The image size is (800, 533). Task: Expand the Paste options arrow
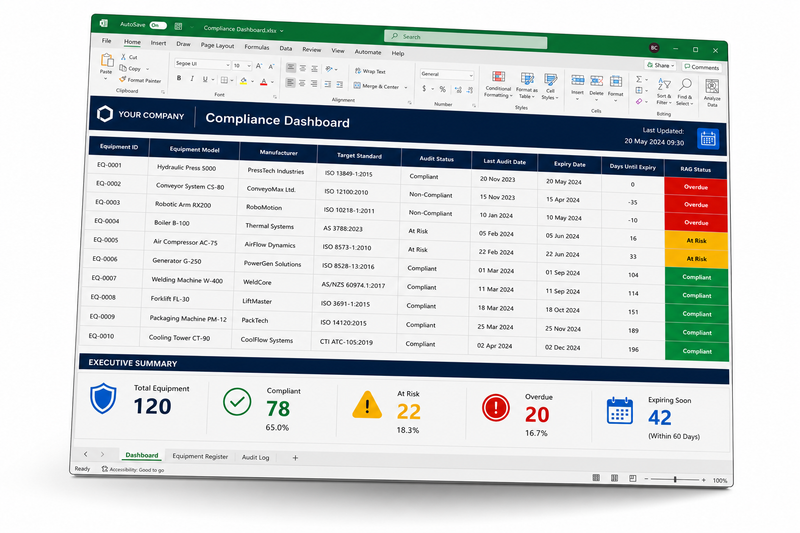pos(106,78)
